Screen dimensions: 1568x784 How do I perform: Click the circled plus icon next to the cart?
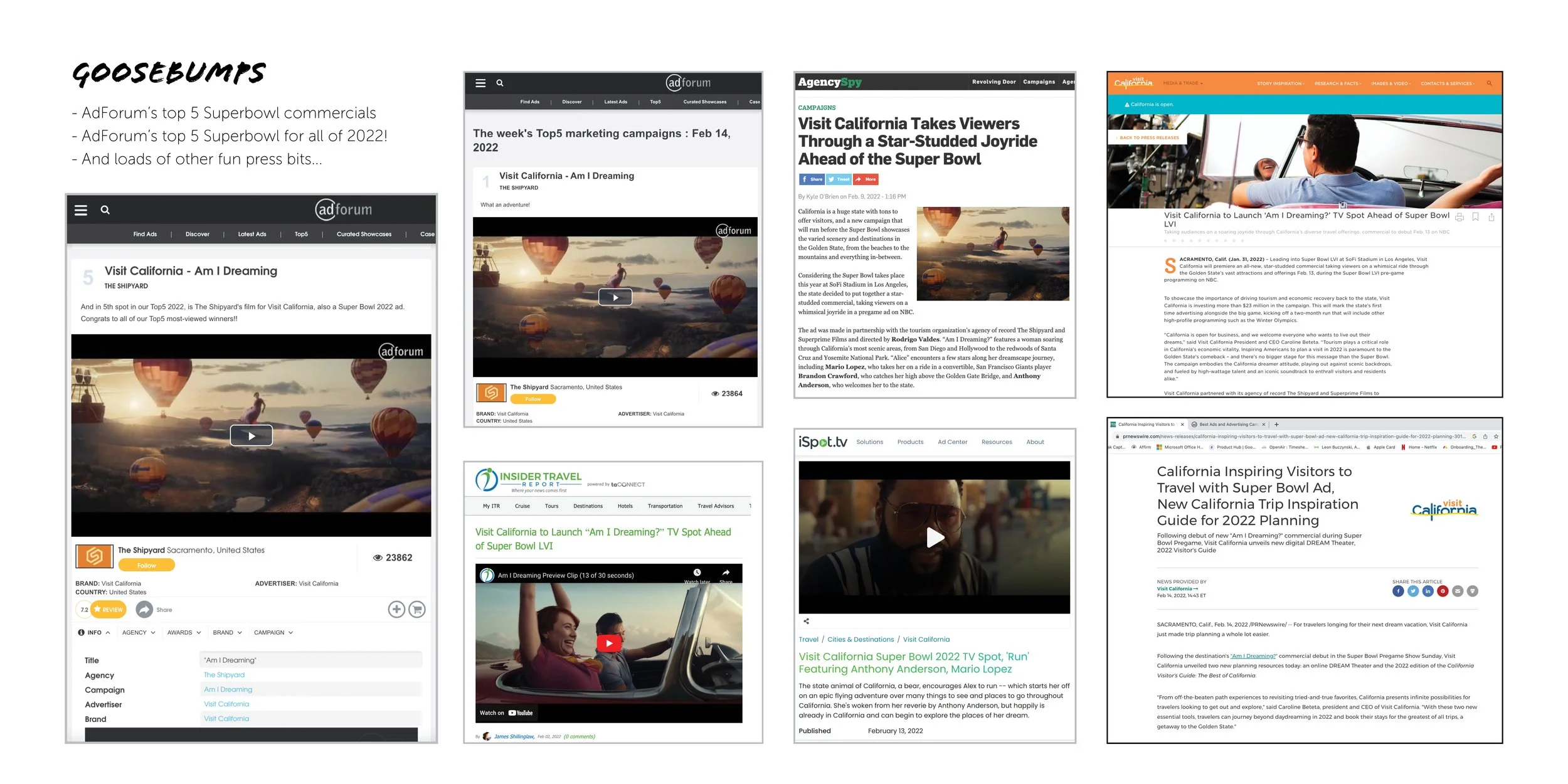point(396,609)
